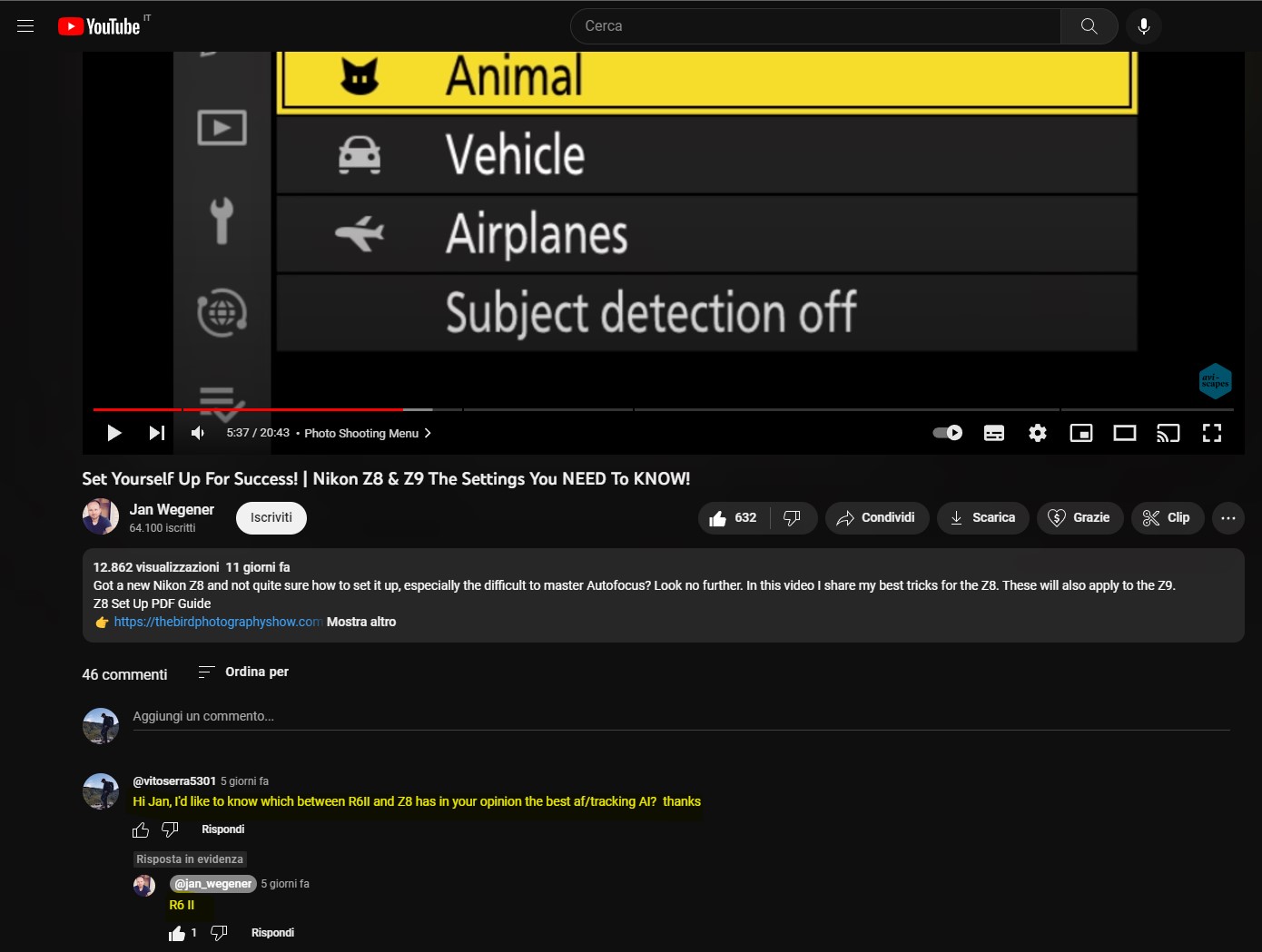Cast video to TV
Image resolution: width=1262 pixels, height=952 pixels.
click(1168, 433)
